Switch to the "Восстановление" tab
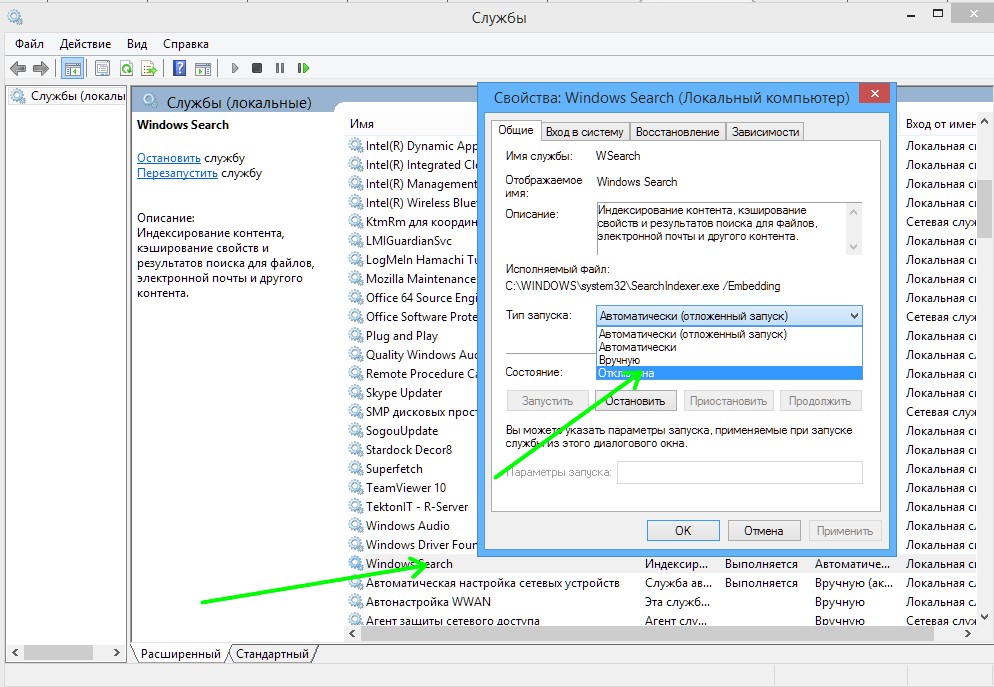The width and height of the screenshot is (994, 687). (x=677, y=132)
